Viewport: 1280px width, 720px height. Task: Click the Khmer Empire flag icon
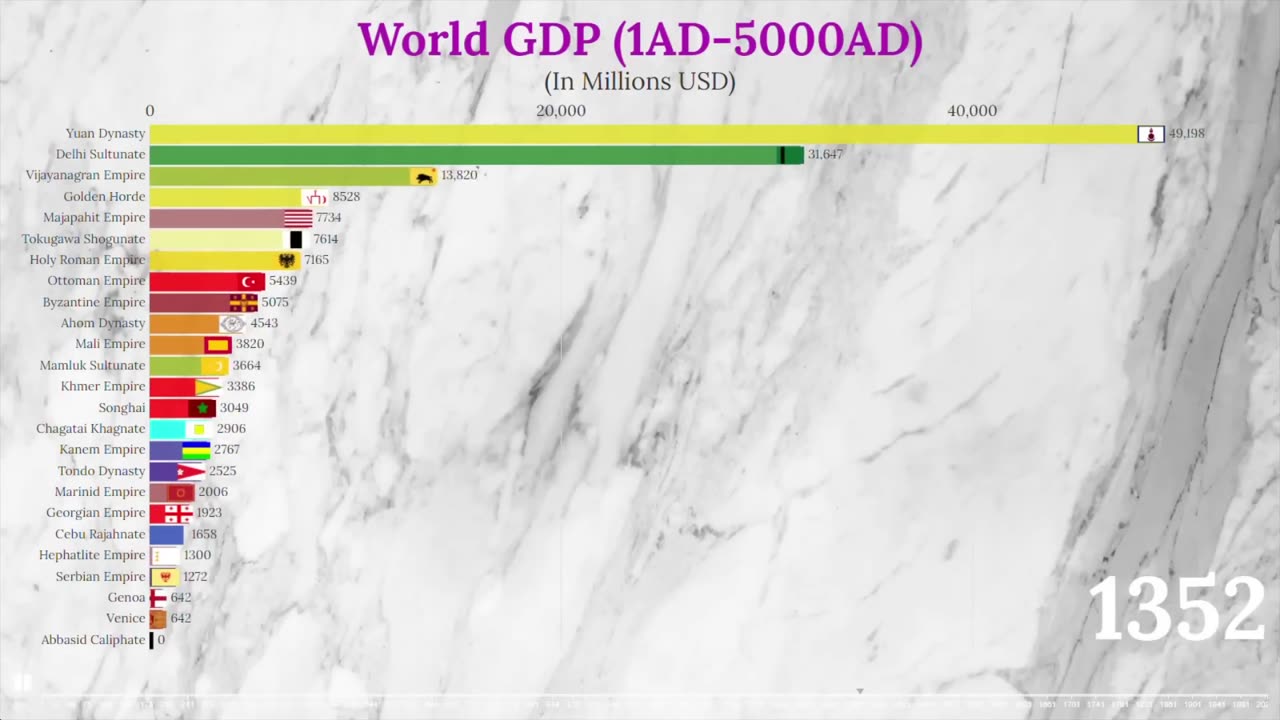[209, 387]
